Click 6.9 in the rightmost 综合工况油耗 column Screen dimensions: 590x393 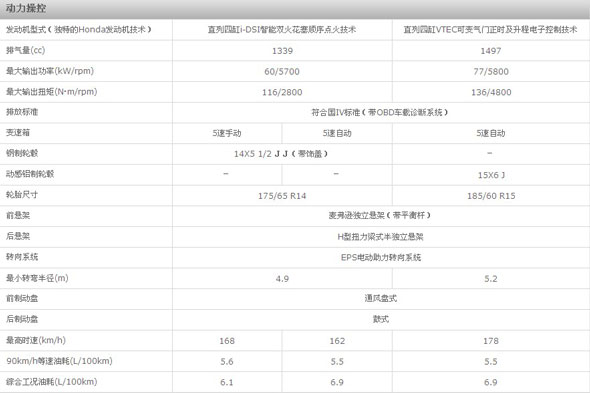coord(491,382)
